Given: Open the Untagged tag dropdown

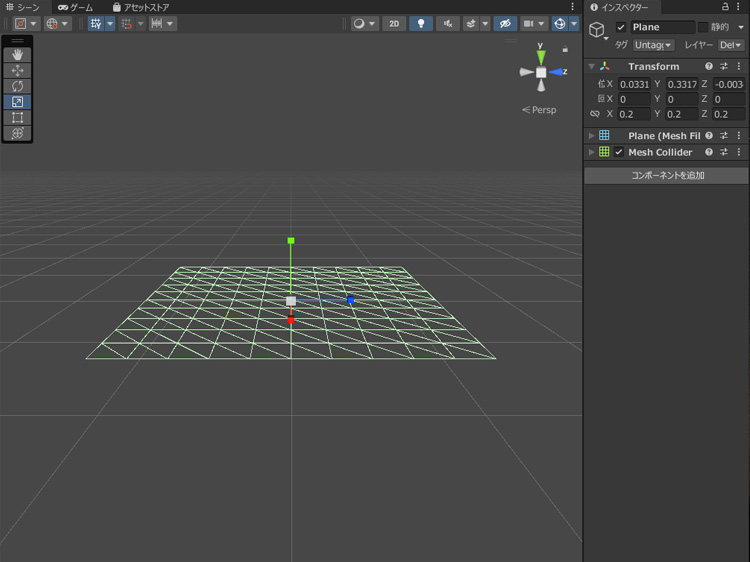Looking at the screenshot, I should [x=654, y=45].
